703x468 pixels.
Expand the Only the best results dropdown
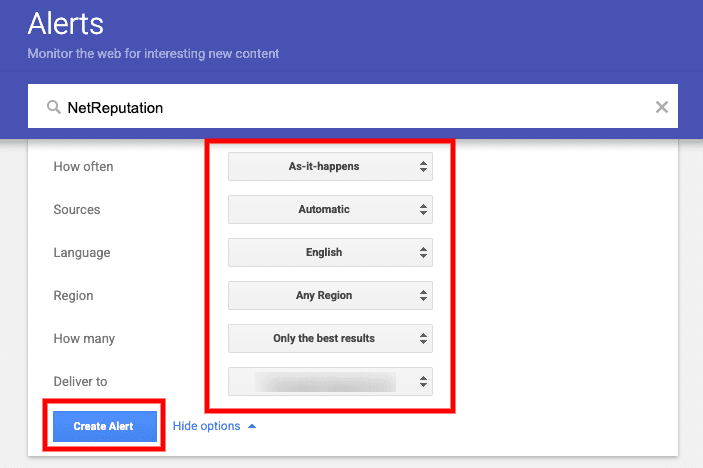pyautogui.click(x=329, y=339)
